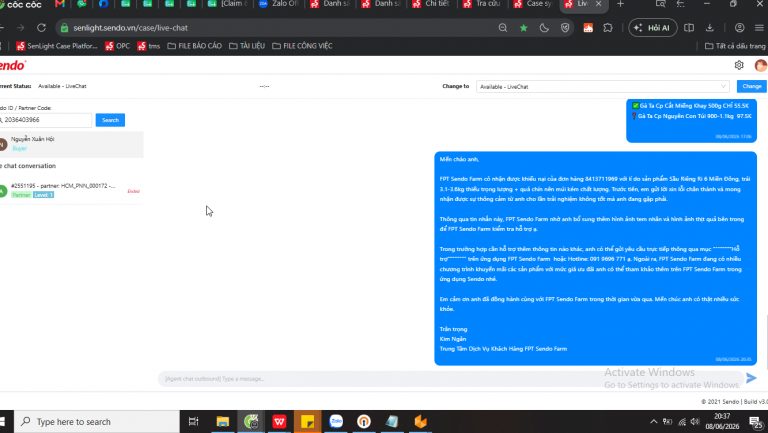Click the Gà Ta Cp message bubble
The height and width of the screenshot is (433, 768).
(x=691, y=120)
